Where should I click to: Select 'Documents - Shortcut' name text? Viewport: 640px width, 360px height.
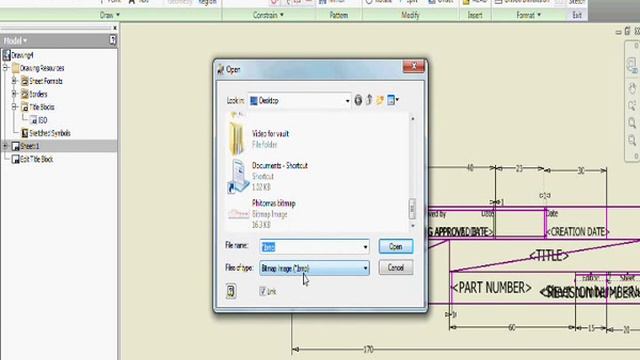pos(280,165)
